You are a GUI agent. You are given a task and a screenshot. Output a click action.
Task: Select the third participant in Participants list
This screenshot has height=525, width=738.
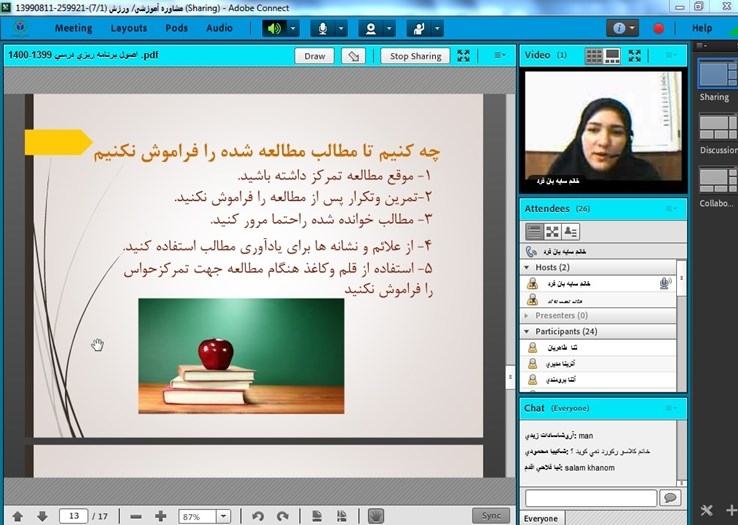pos(598,380)
